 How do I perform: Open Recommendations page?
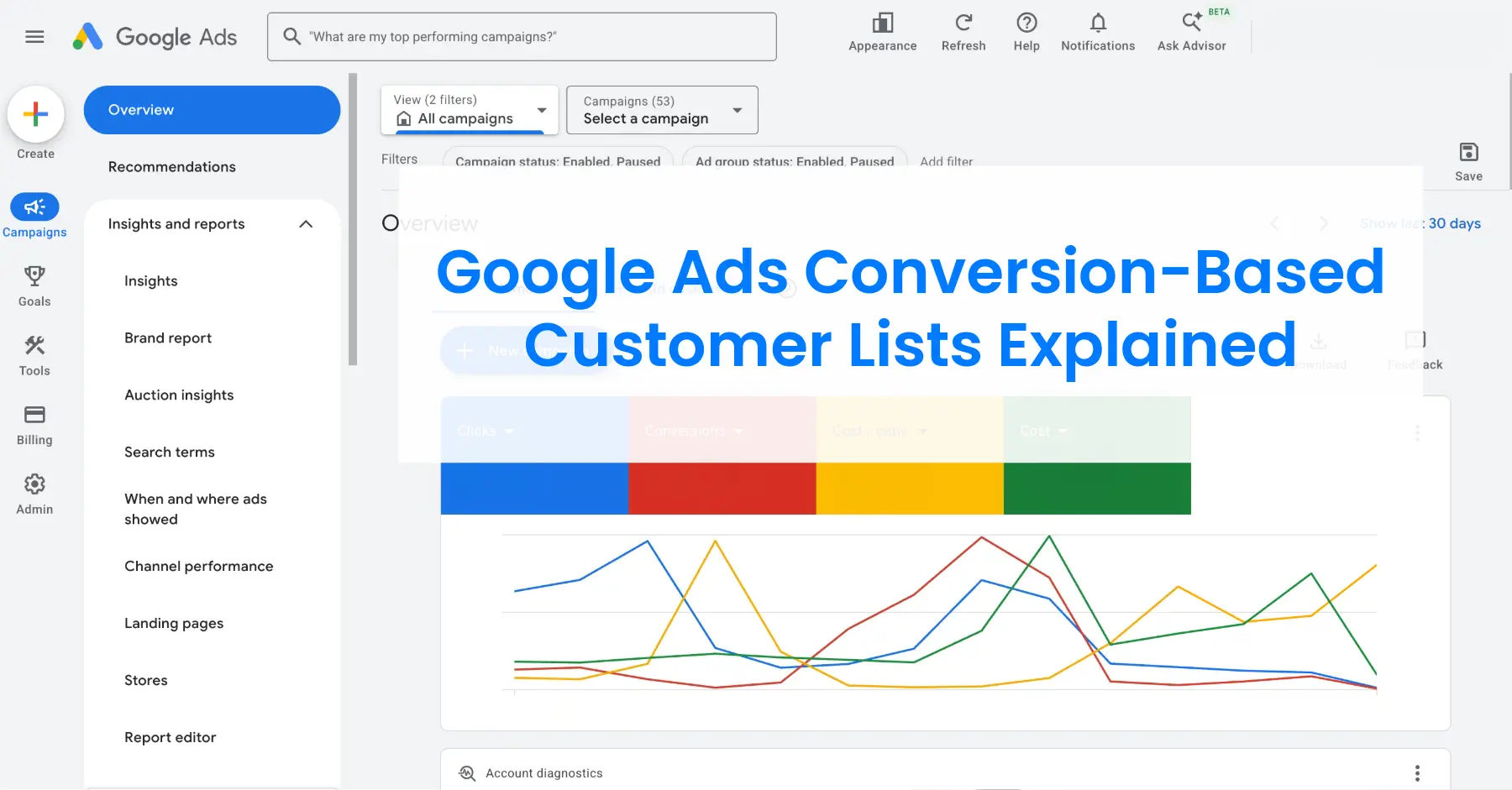[172, 167]
